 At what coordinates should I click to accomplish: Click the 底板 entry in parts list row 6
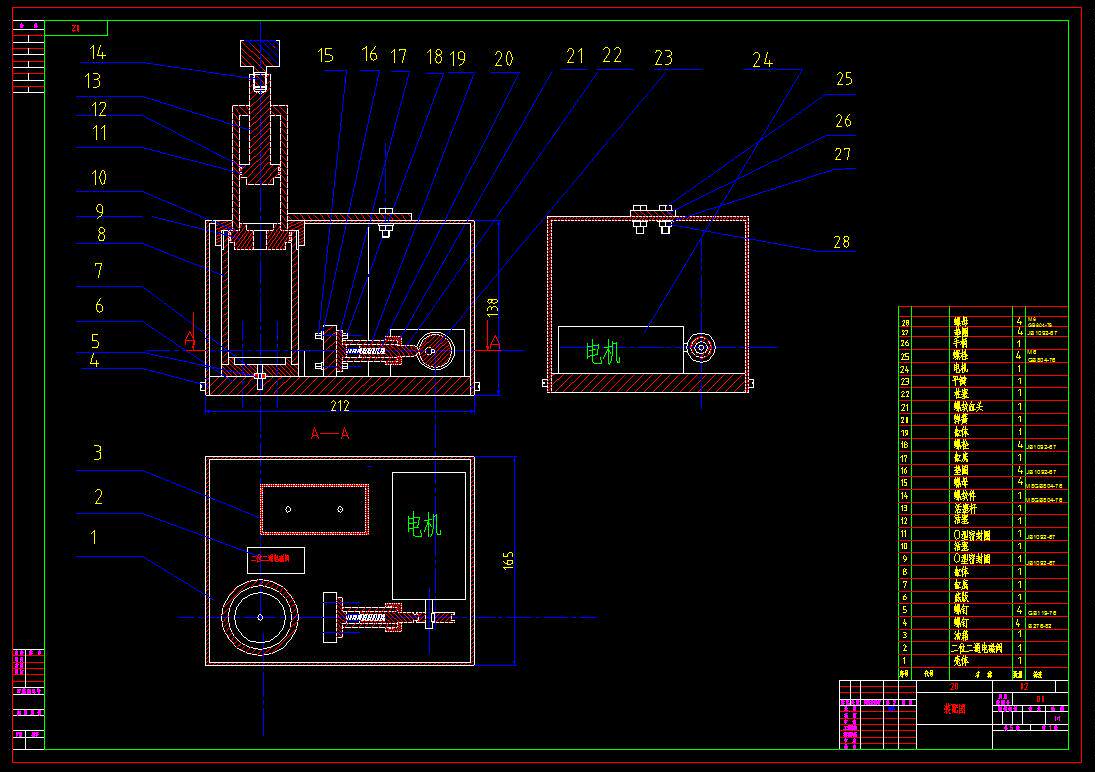[961, 597]
